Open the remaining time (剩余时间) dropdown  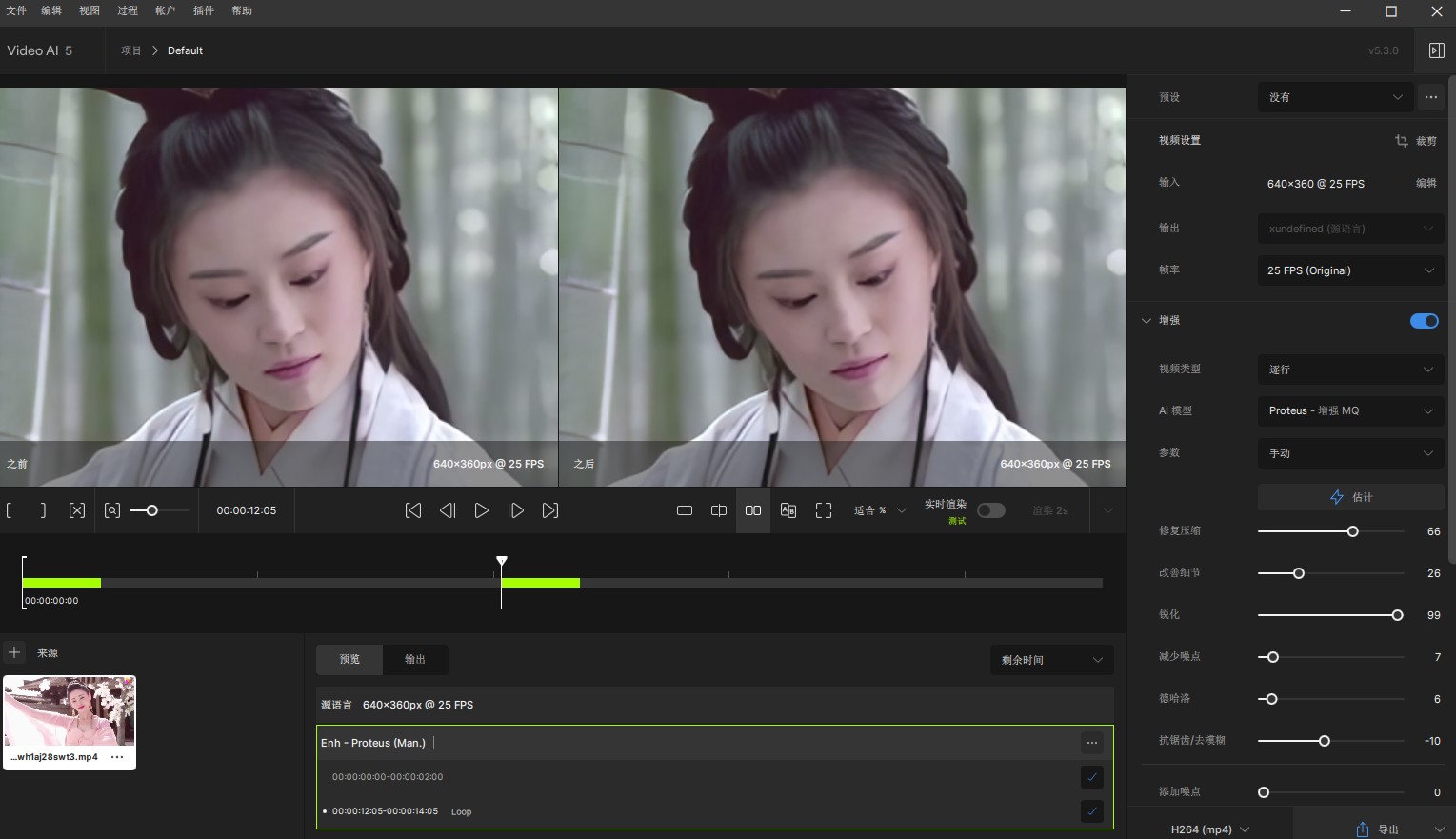[x=1052, y=660]
